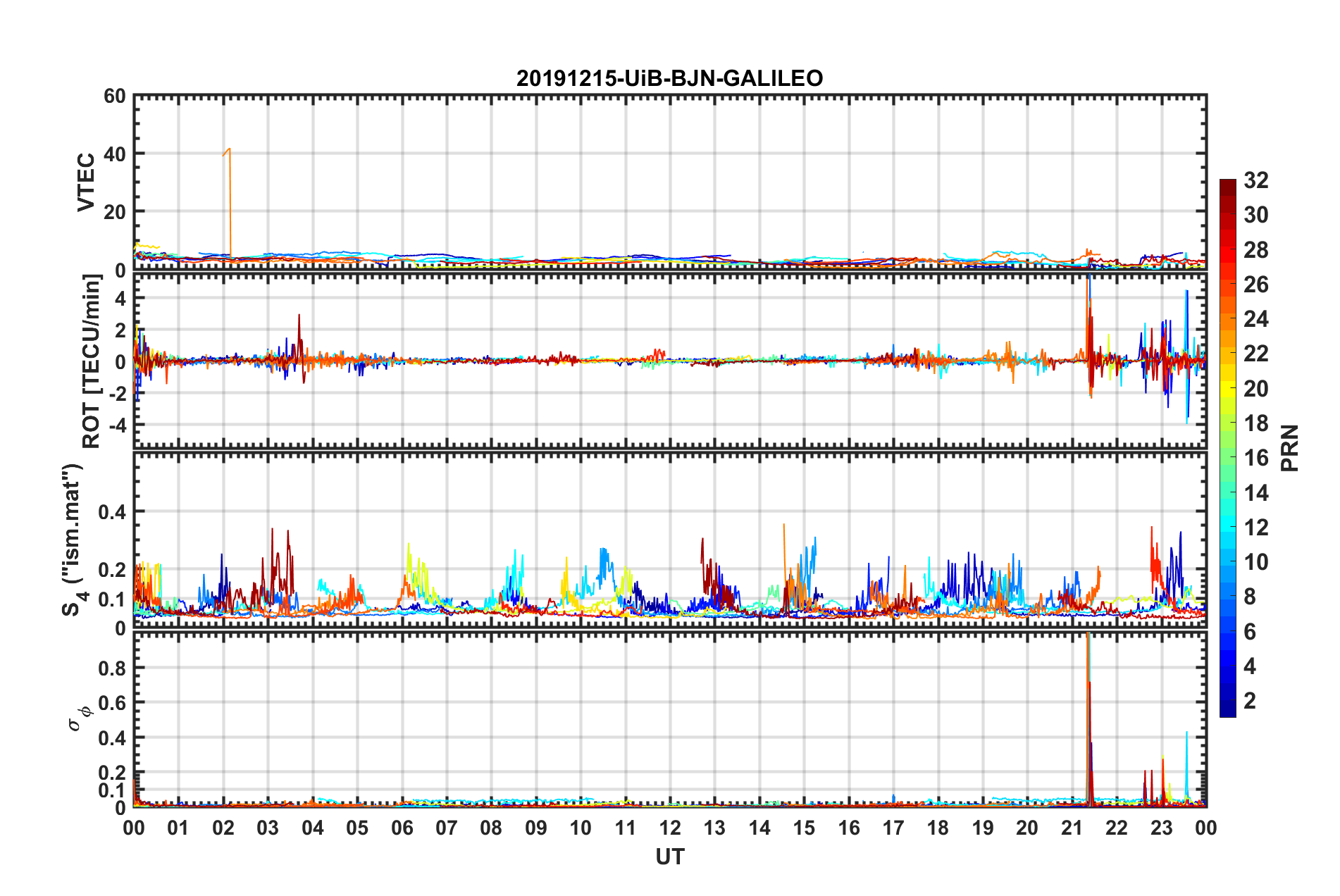Select the "0.4" tick on S4 axis
The height and width of the screenshot is (896, 1340).
tap(111, 511)
